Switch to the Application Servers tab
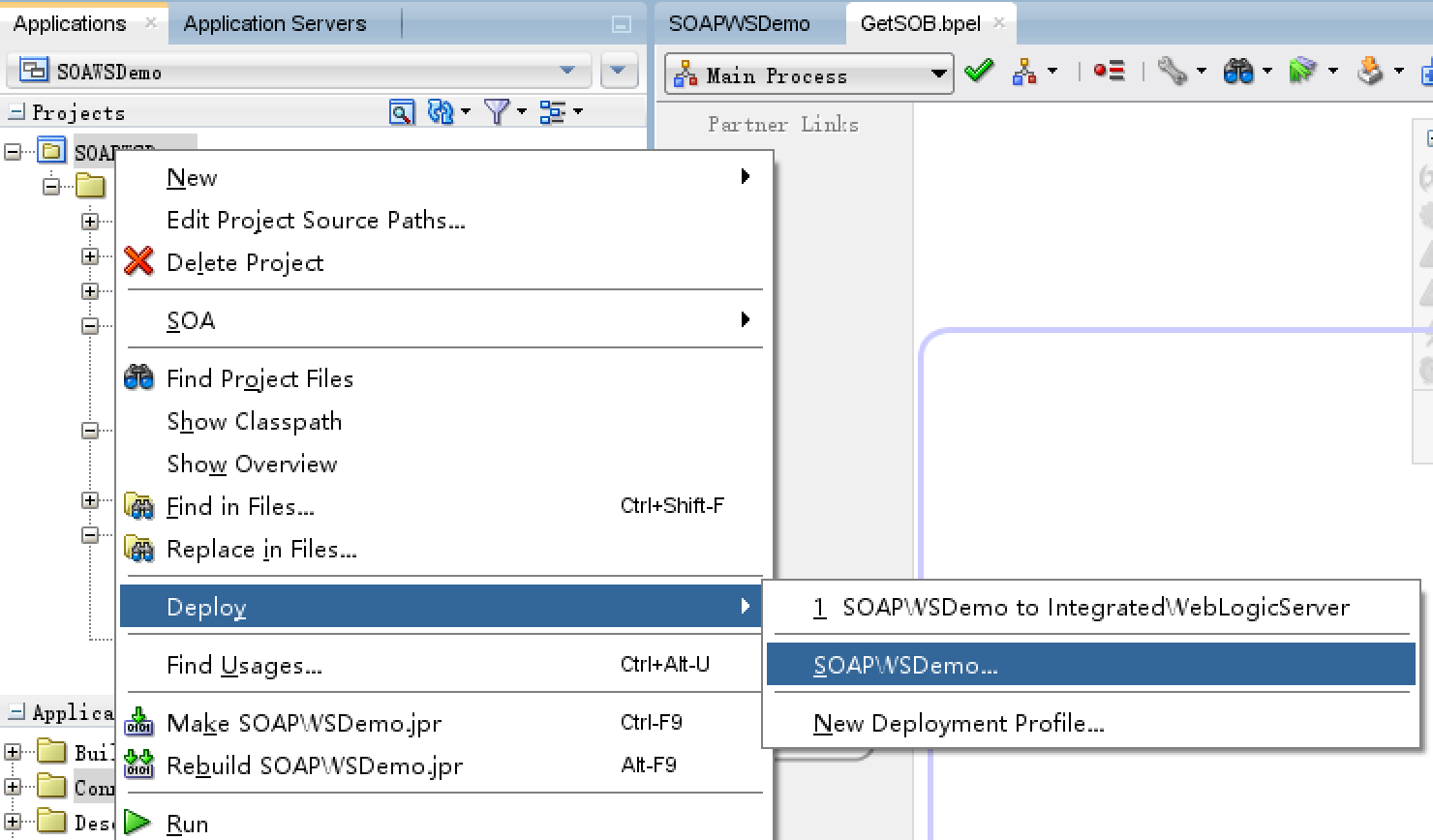Viewport: 1433px width, 840px height. point(275,23)
